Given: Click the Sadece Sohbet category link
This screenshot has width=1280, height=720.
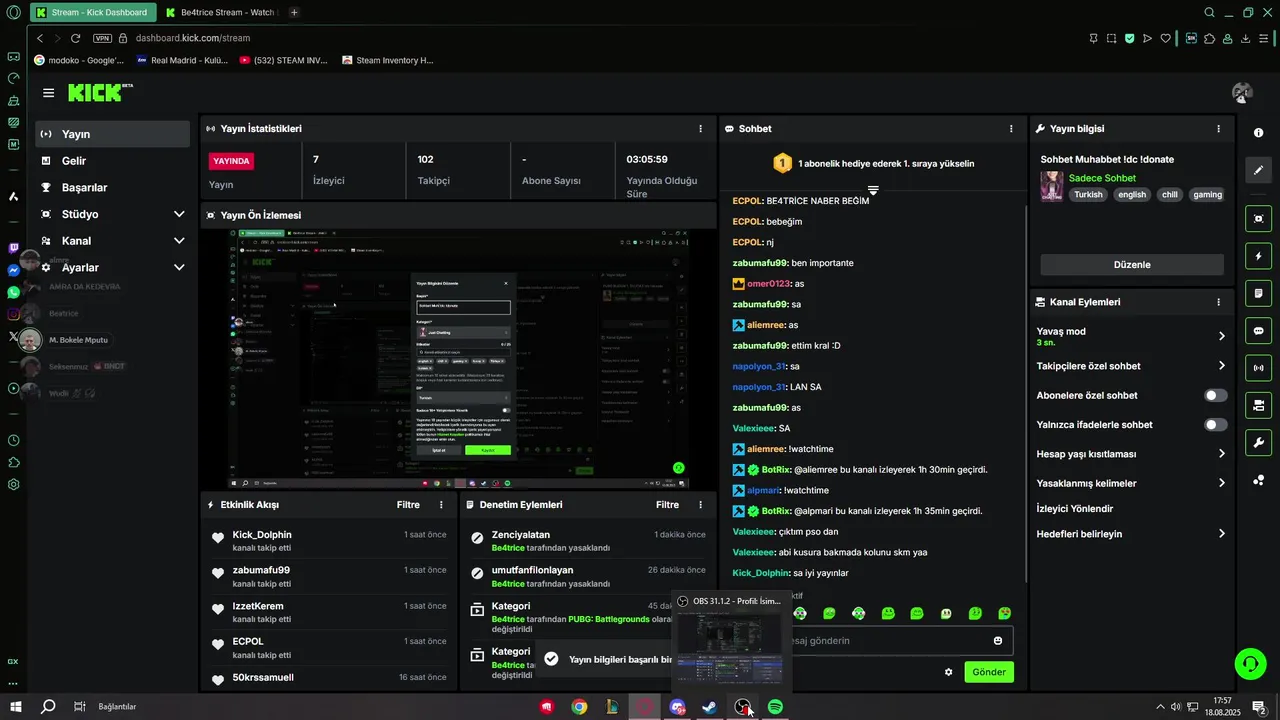Looking at the screenshot, I should (x=1102, y=178).
